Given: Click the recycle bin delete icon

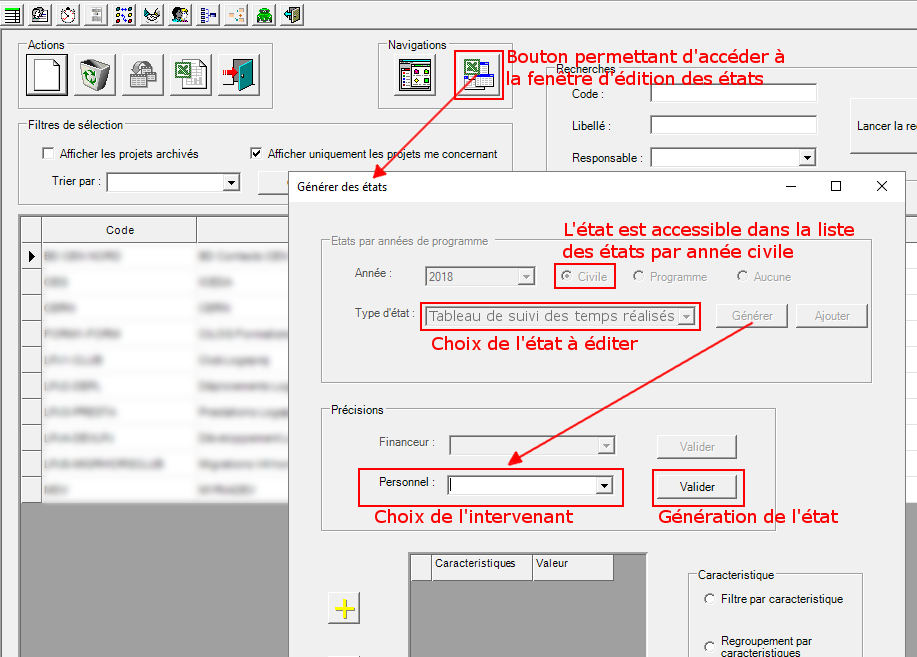Looking at the screenshot, I should (x=93, y=75).
